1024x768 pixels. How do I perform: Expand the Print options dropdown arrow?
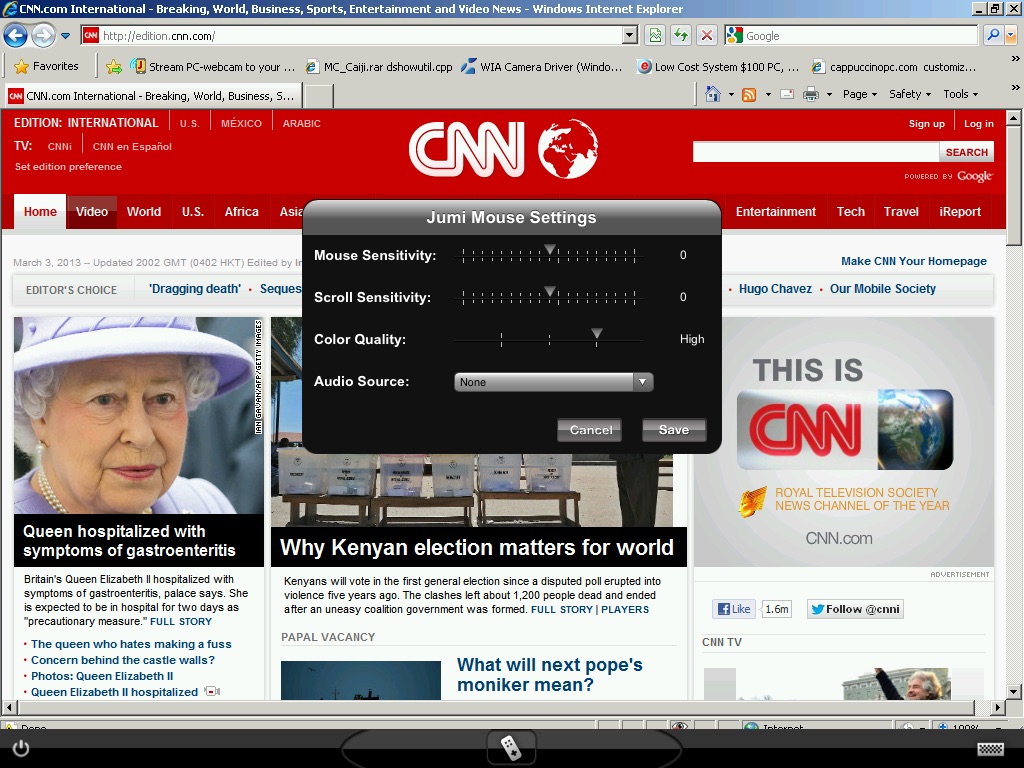[829, 95]
